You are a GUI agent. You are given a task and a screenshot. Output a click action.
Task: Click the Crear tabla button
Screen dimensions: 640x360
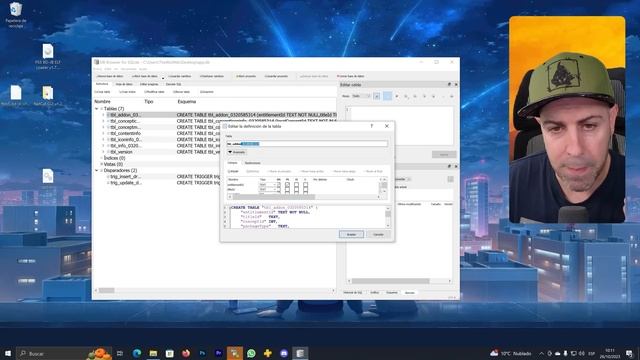coord(102,92)
